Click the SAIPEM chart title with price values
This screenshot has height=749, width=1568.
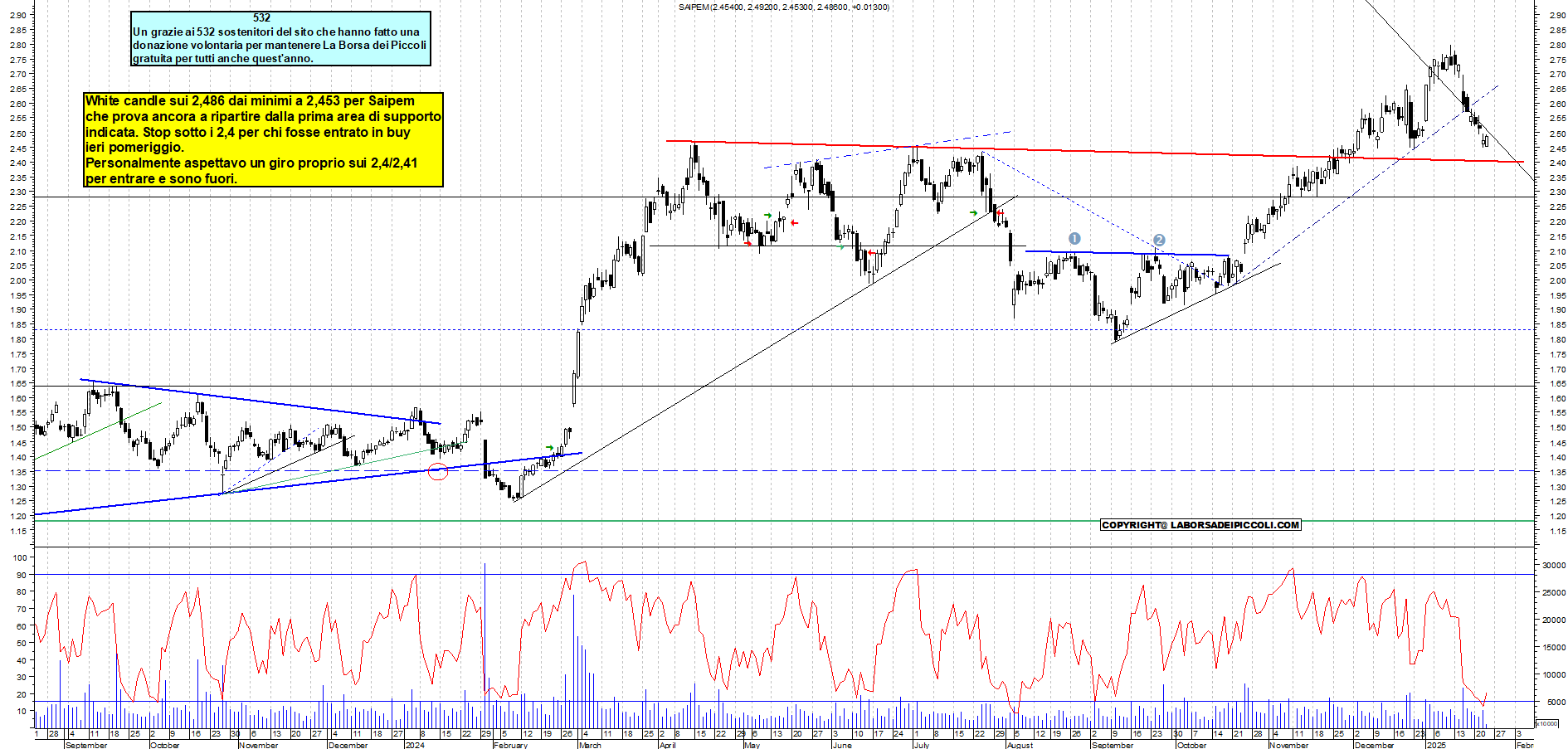[784, 7]
